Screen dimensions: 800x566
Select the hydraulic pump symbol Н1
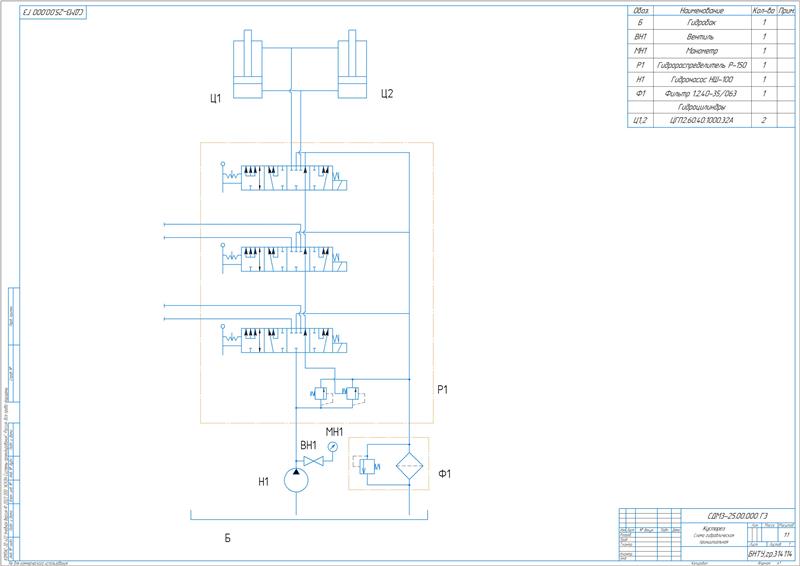296,480
